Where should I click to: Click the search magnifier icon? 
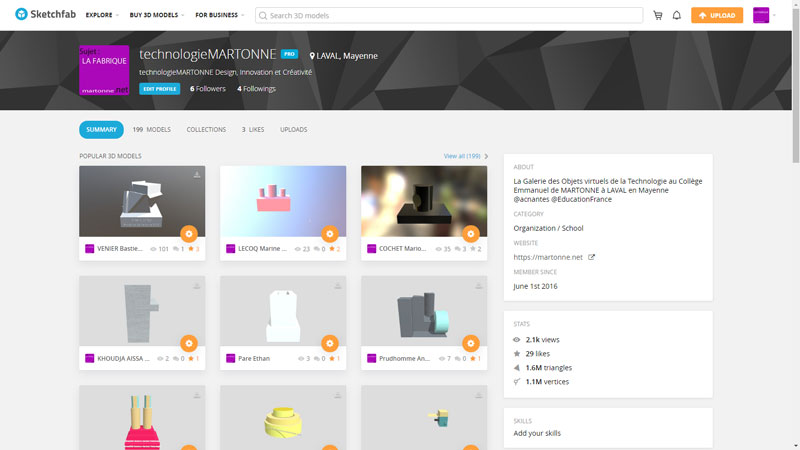coord(263,16)
